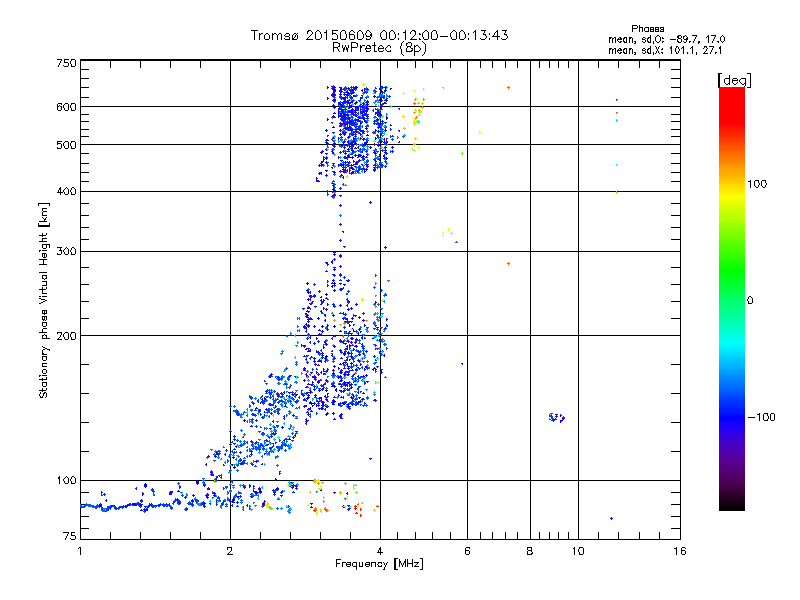Click the x-axis tick label '6'
This screenshot has width=800, height=600.
(467, 551)
